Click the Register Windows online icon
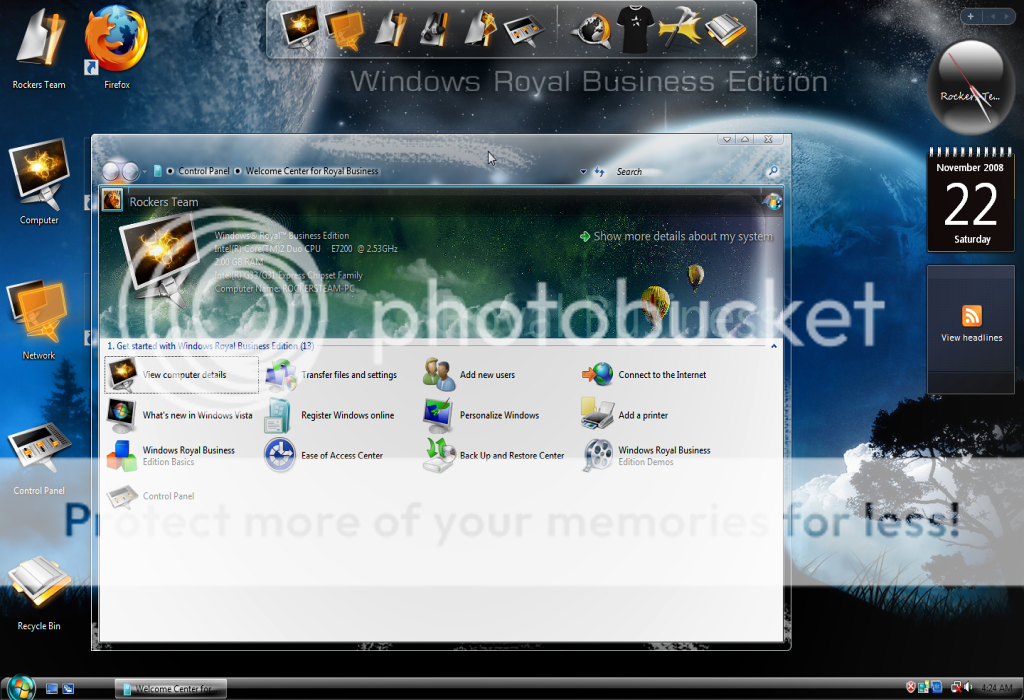Screen dimensions: 1024x700 pyautogui.click(x=279, y=416)
